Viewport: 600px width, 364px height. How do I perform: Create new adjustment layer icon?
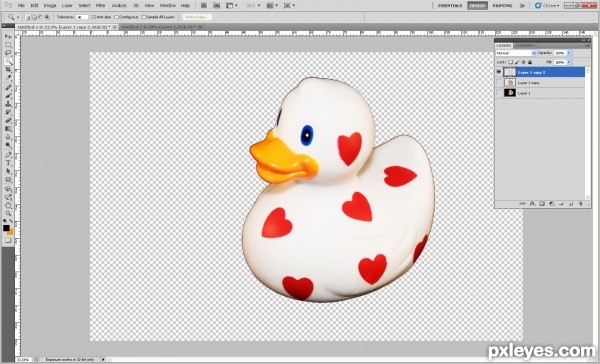tap(551, 204)
